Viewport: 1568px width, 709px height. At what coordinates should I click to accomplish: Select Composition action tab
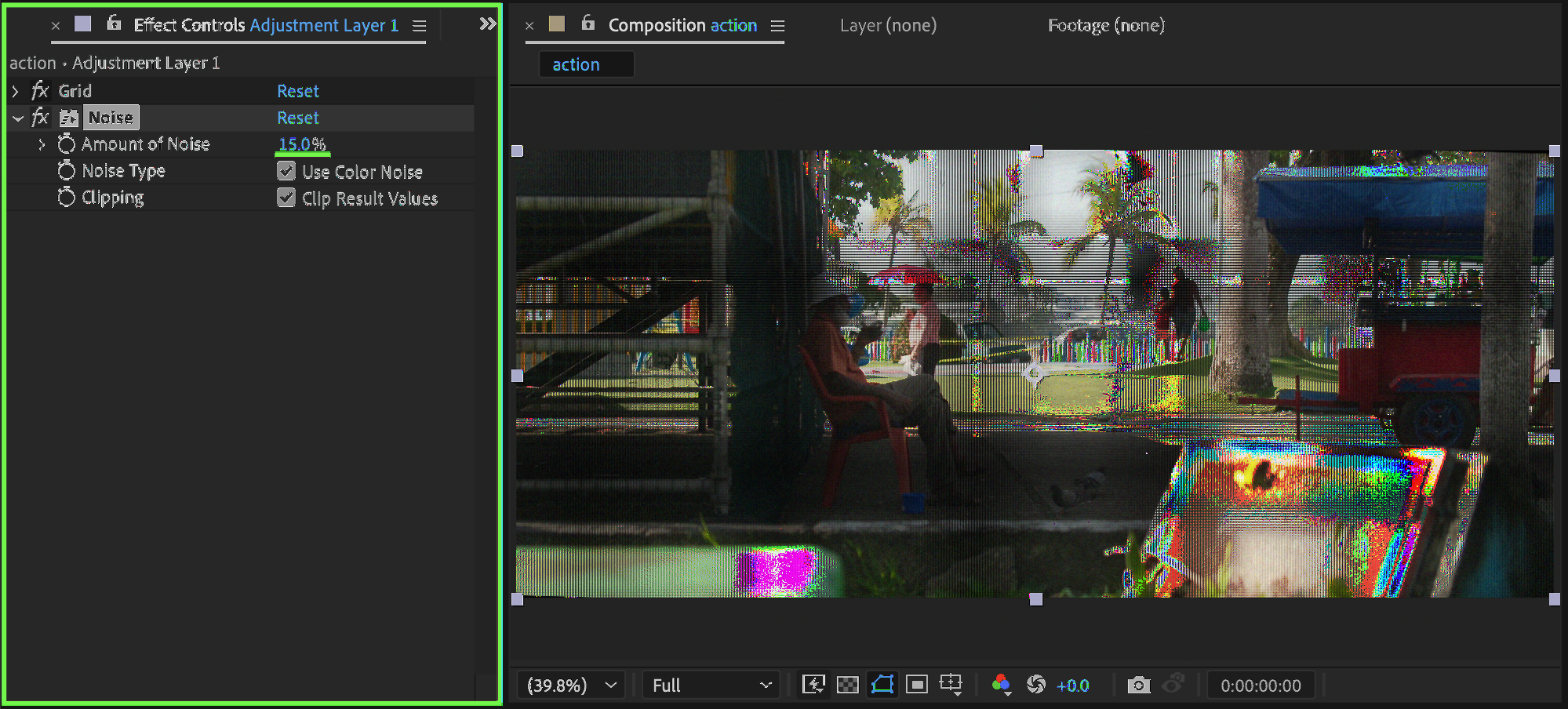point(682,25)
